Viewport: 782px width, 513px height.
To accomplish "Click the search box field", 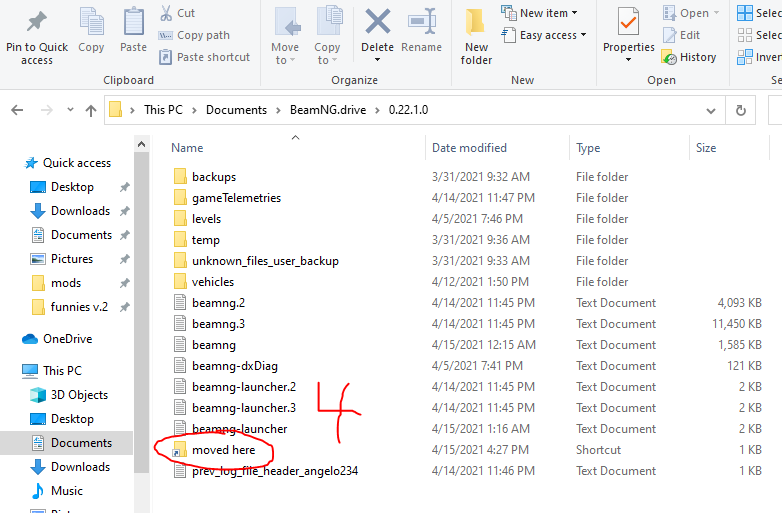I will 775,110.
